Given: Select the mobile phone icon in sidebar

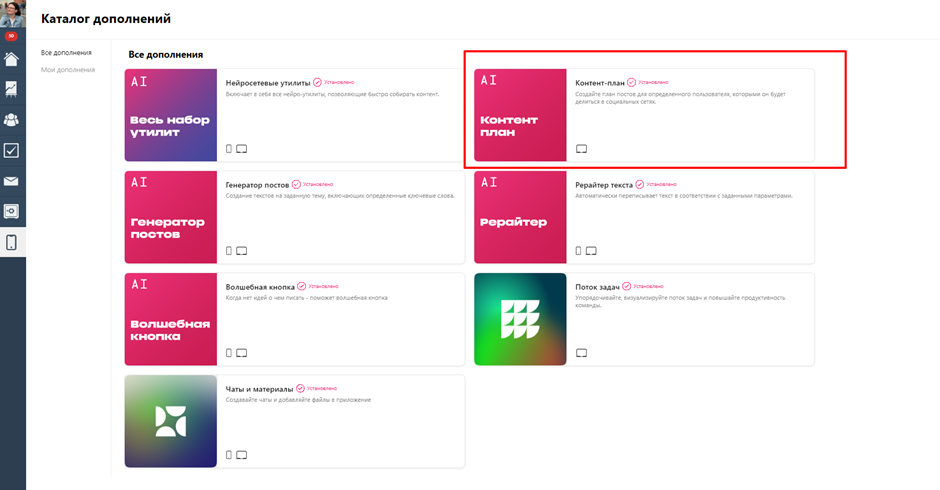Looking at the screenshot, I should point(11,242).
